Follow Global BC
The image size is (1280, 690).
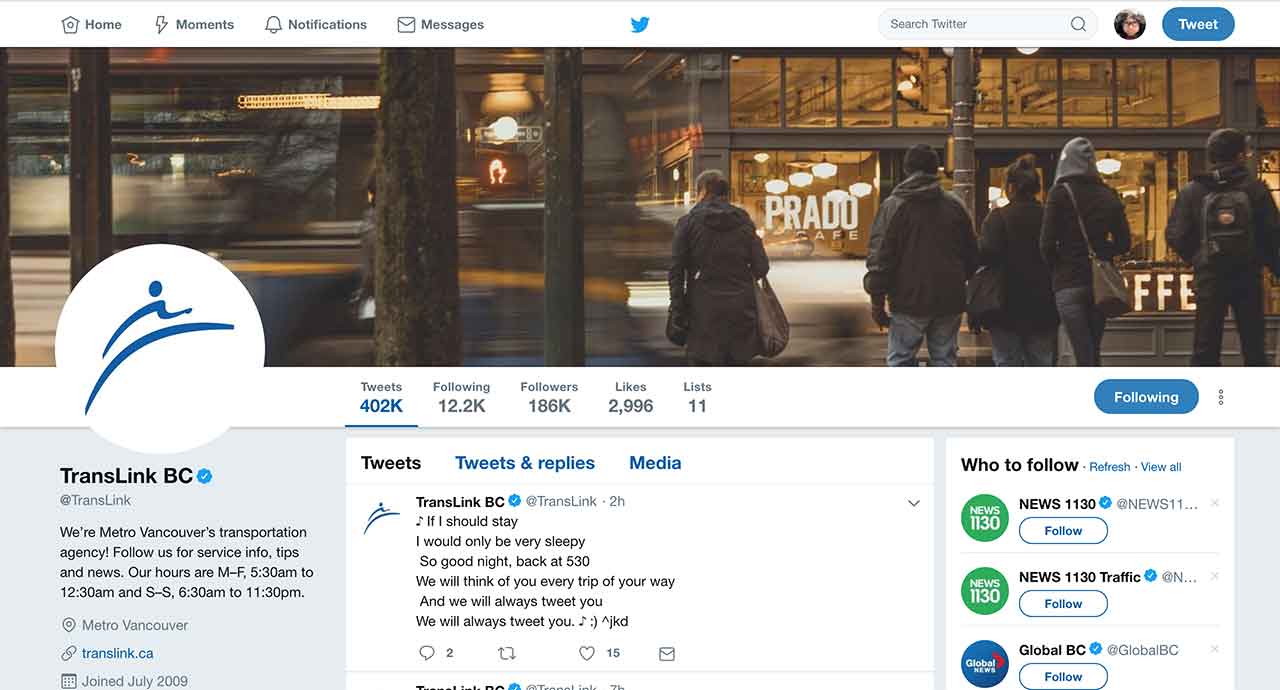(x=1062, y=676)
